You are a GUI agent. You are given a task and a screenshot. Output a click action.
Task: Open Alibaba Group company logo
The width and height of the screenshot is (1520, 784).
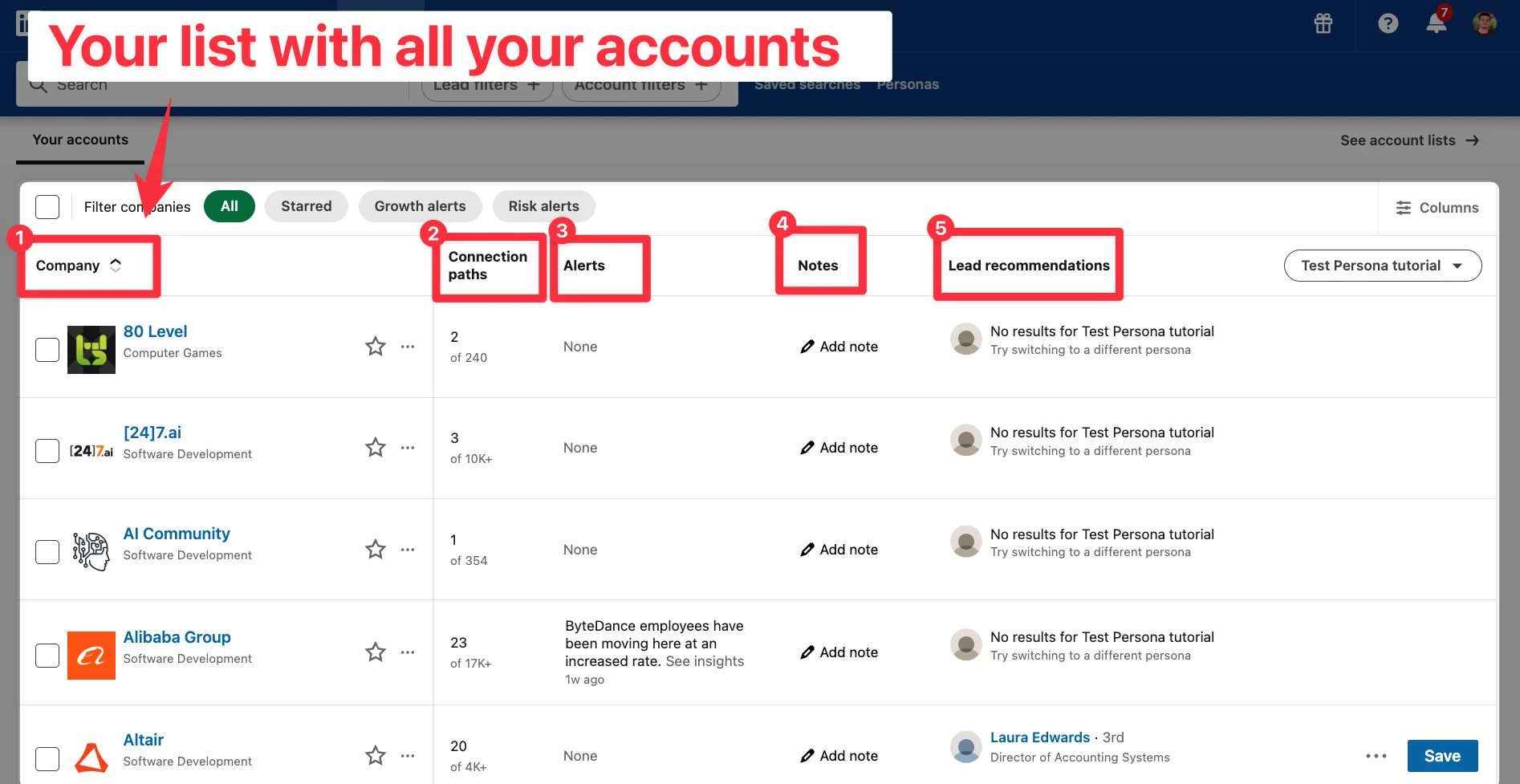(91, 656)
